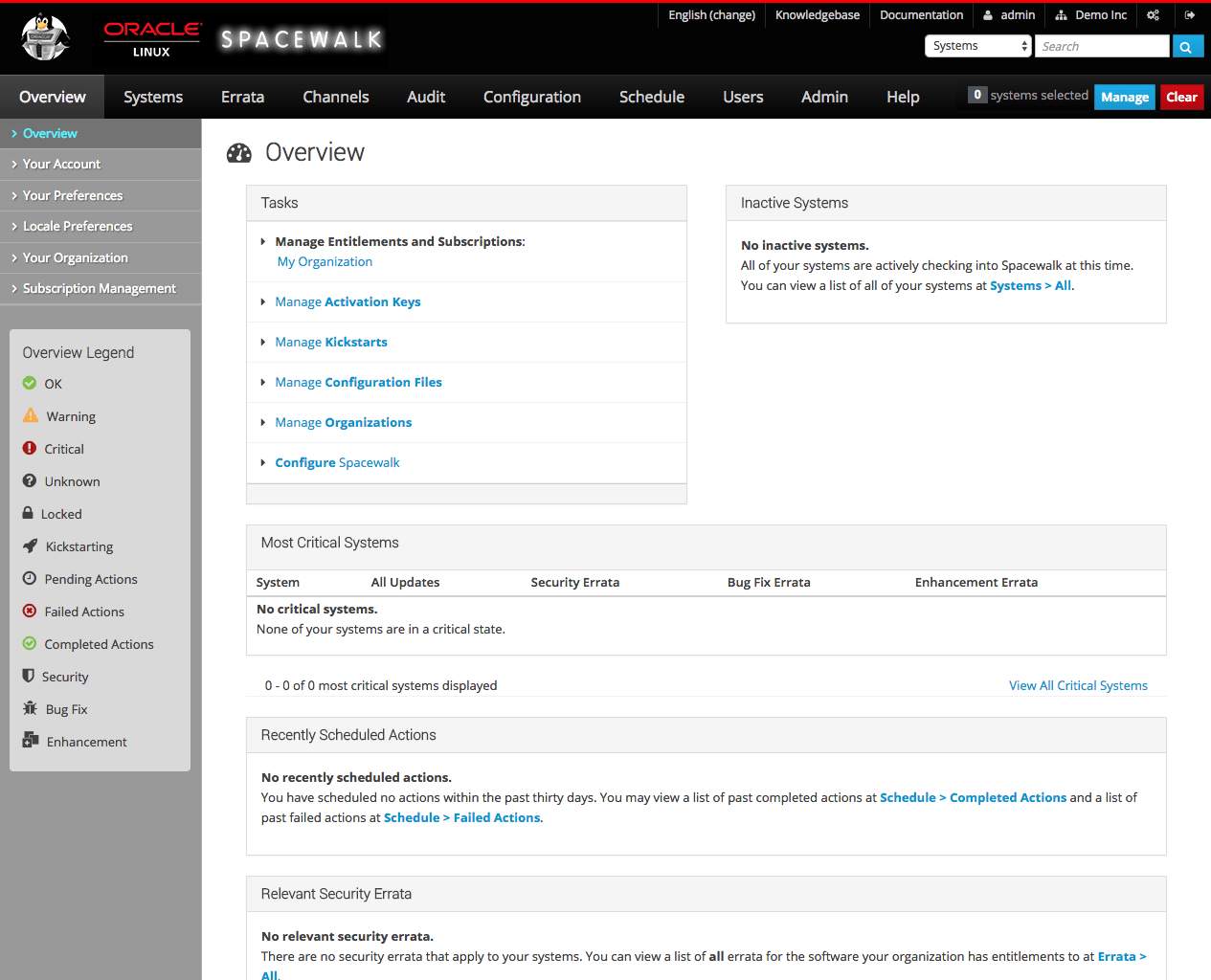Click the Failed Actions red X icon
The height and width of the screenshot is (980, 1211).
[30, 611]
